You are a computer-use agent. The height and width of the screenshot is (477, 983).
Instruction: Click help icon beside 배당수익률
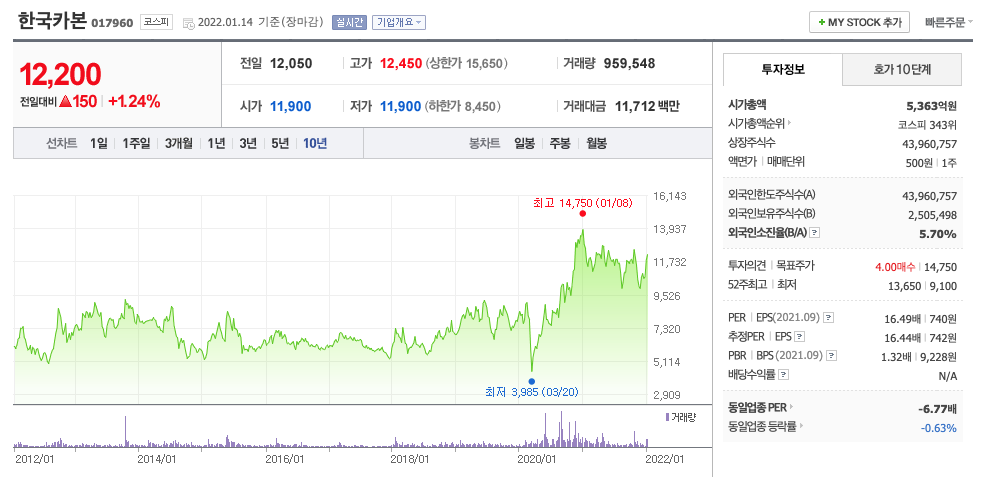[x=784, y=375]
